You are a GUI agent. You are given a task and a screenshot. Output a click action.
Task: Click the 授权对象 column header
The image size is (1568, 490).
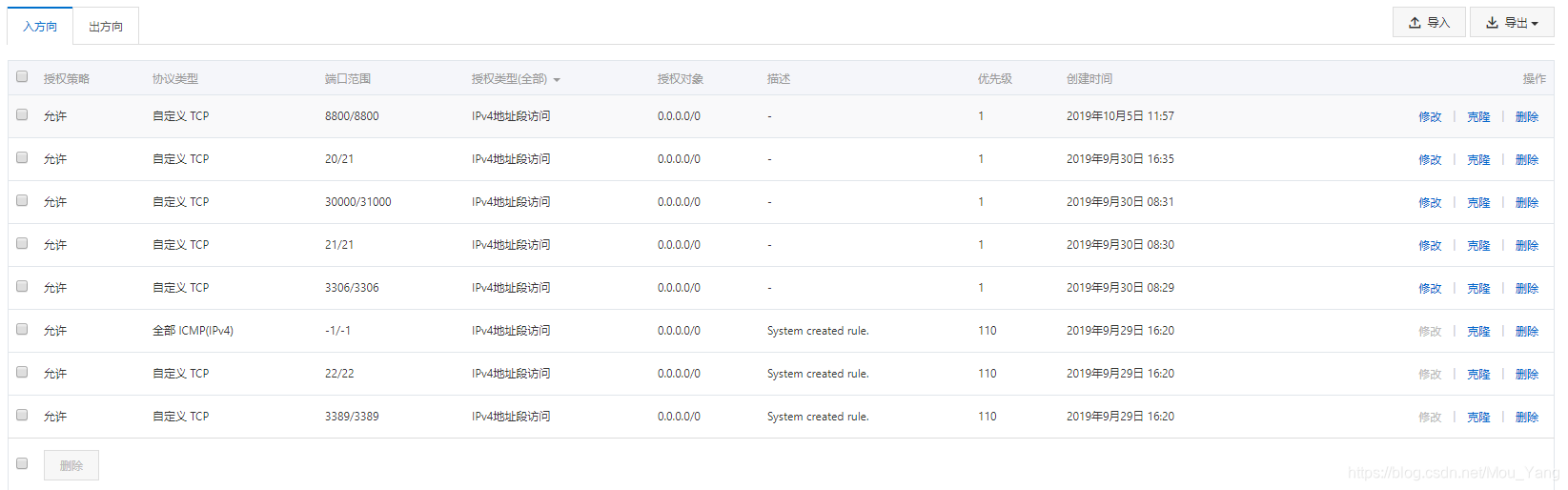coord(681,79)
